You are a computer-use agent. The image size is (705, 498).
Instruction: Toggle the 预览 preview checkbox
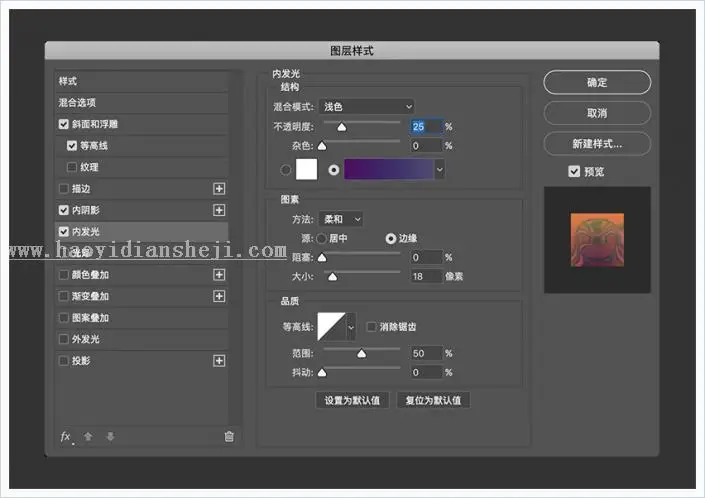(x=574, y=171)
